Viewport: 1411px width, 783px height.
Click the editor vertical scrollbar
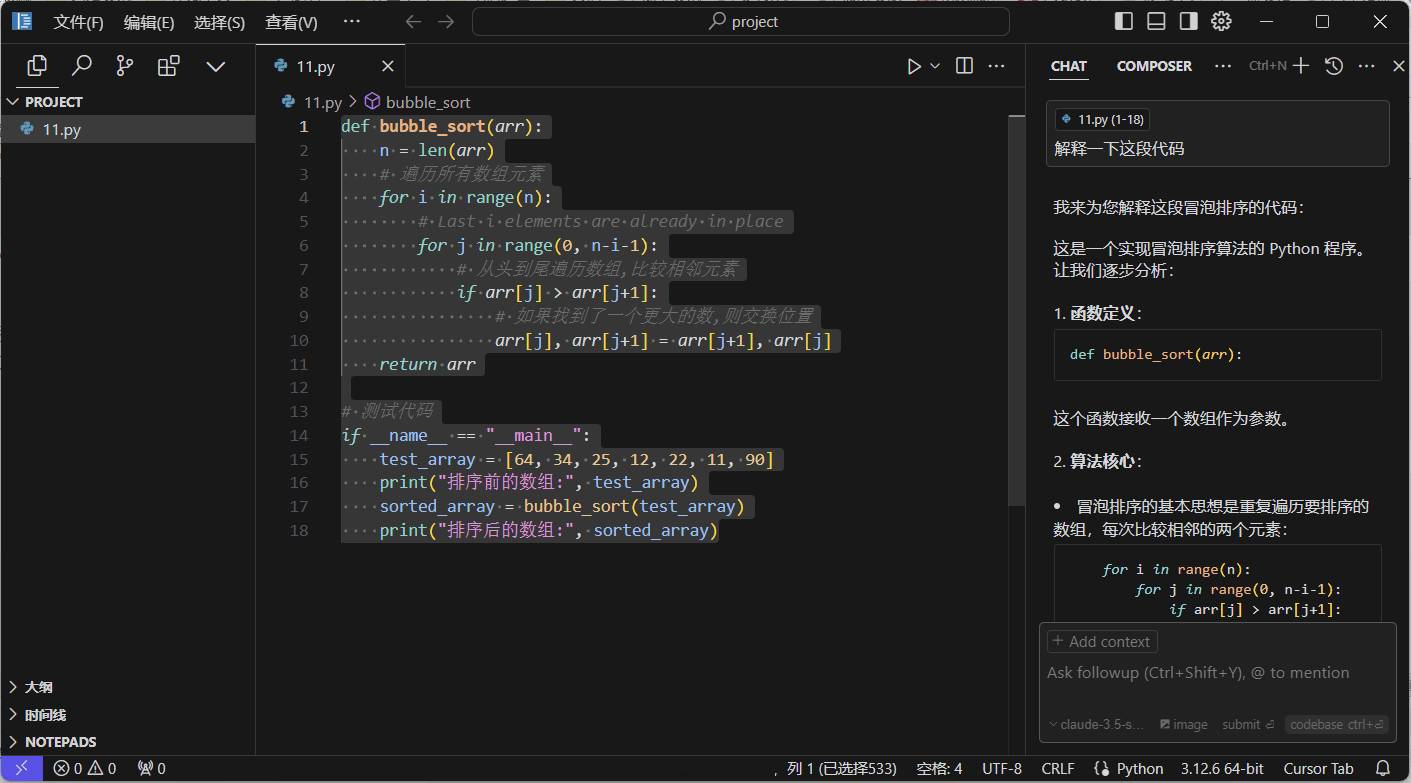click(1016, 310)
